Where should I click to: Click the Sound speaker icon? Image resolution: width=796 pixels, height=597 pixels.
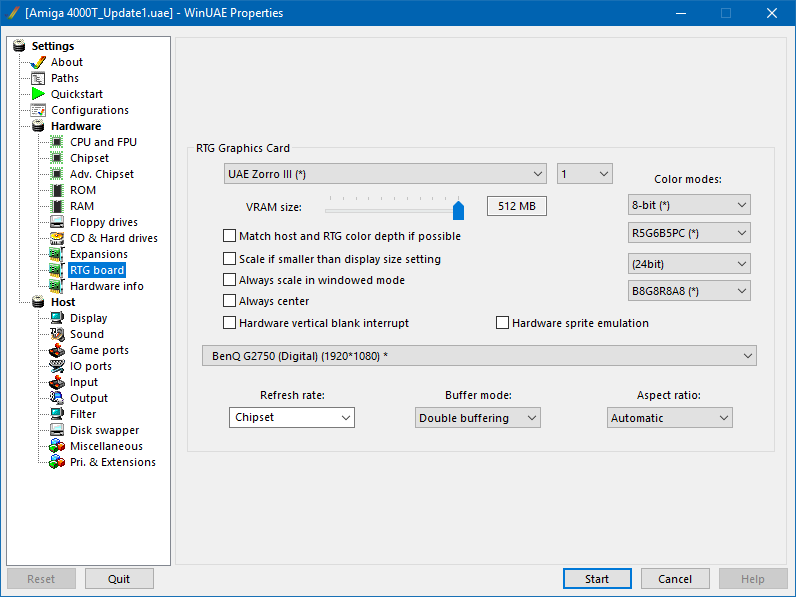click(57, 334)
